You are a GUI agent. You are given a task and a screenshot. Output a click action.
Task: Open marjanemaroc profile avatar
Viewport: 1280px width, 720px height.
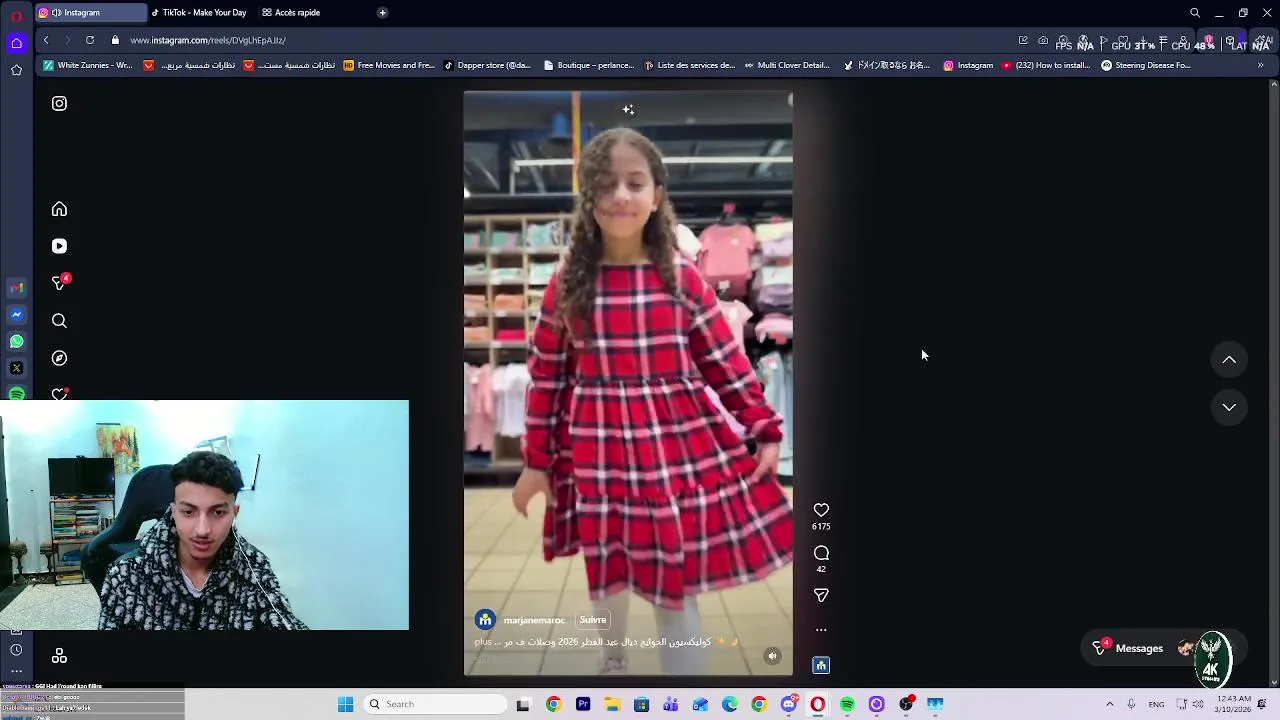point(485,620)
